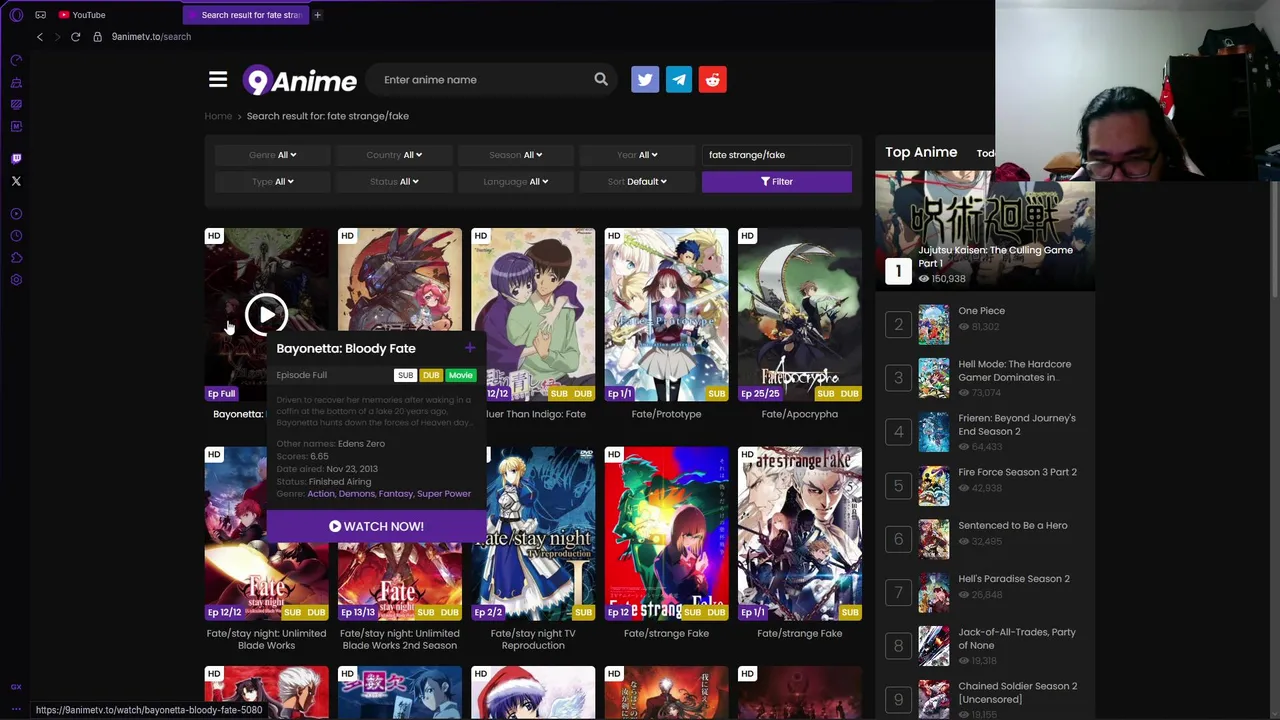The image size is (1280, 720).
Task: Open the Opera GX main menu icon
Action: coord(16,15)
